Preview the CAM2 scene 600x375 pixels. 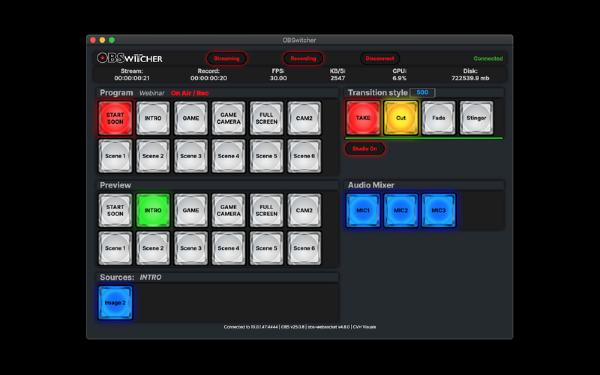(x=304, y=210)
